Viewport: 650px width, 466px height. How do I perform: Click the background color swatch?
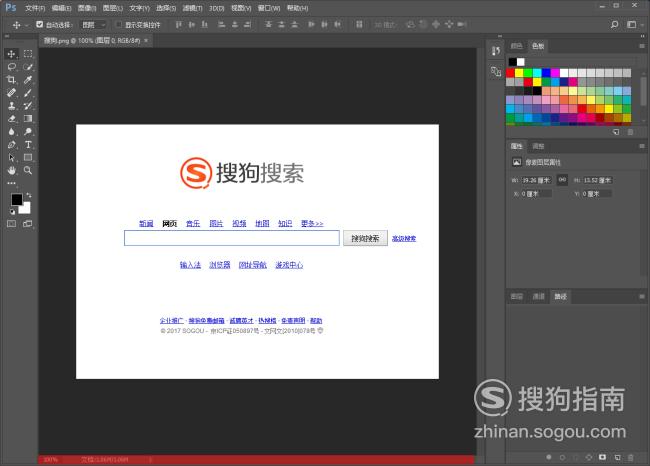[26, 208]
